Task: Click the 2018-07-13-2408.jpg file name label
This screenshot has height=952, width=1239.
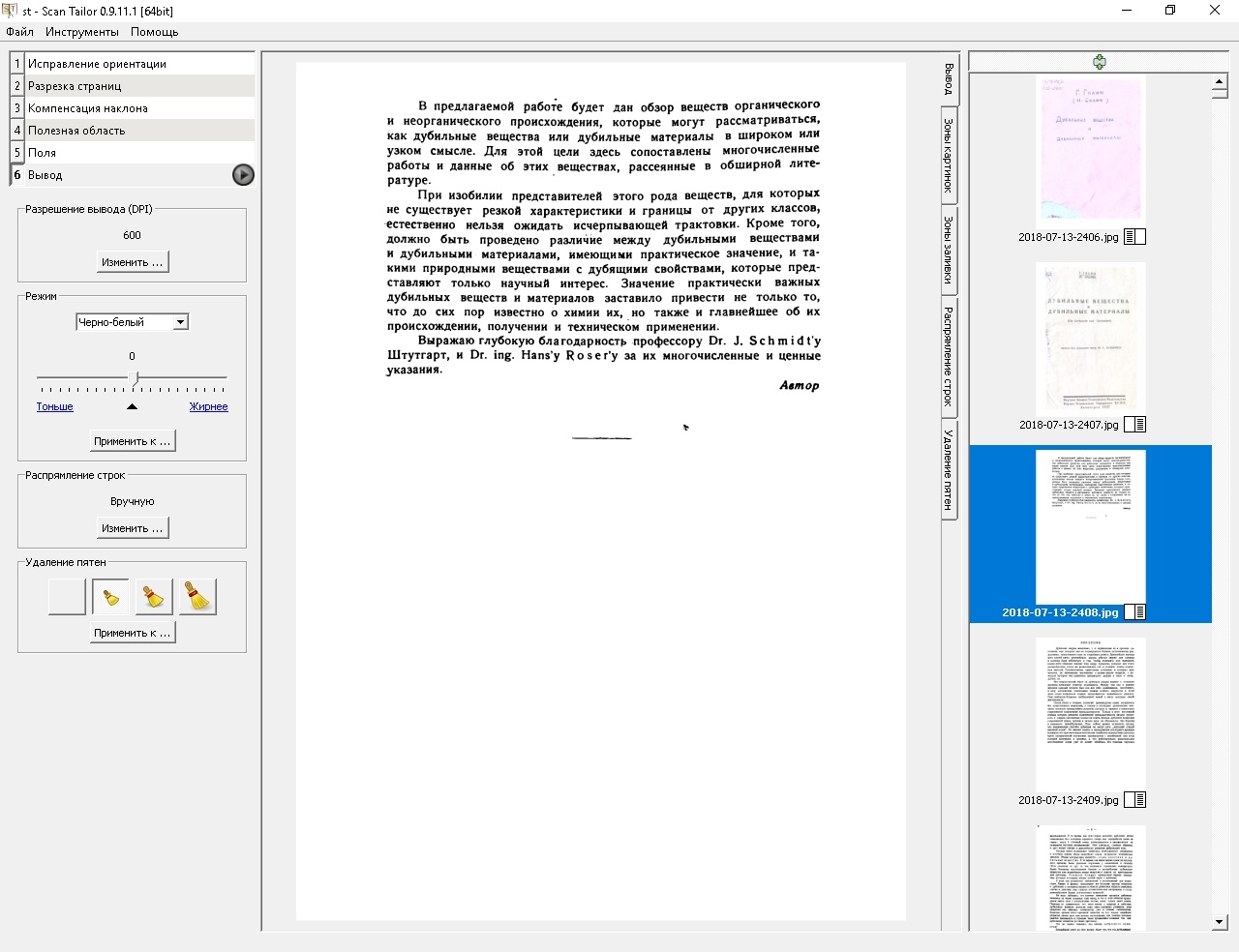Action: click(1060, 612)
